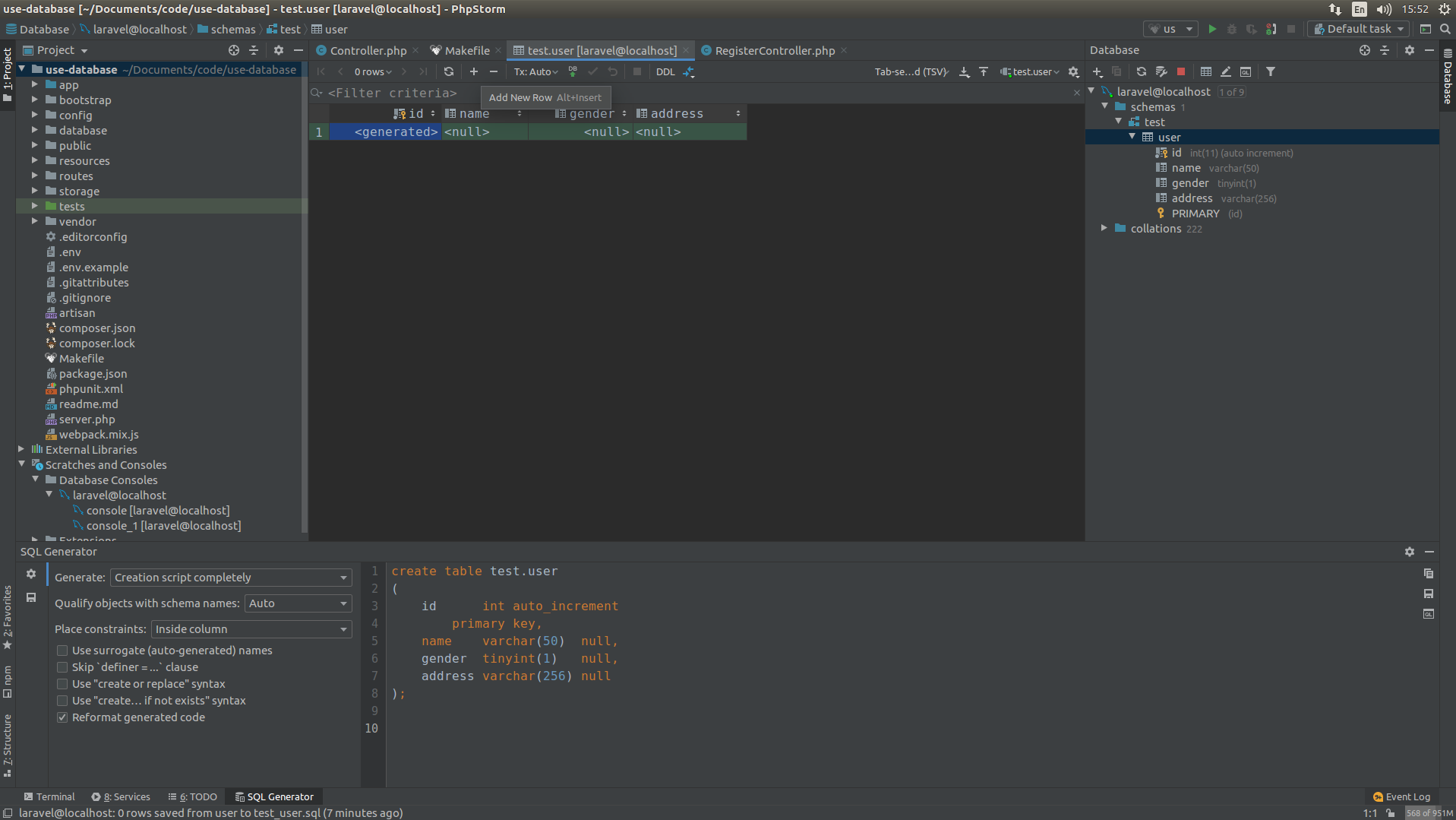
Task: Open the data export icon in the toolbar
Action: coord(964,71)
